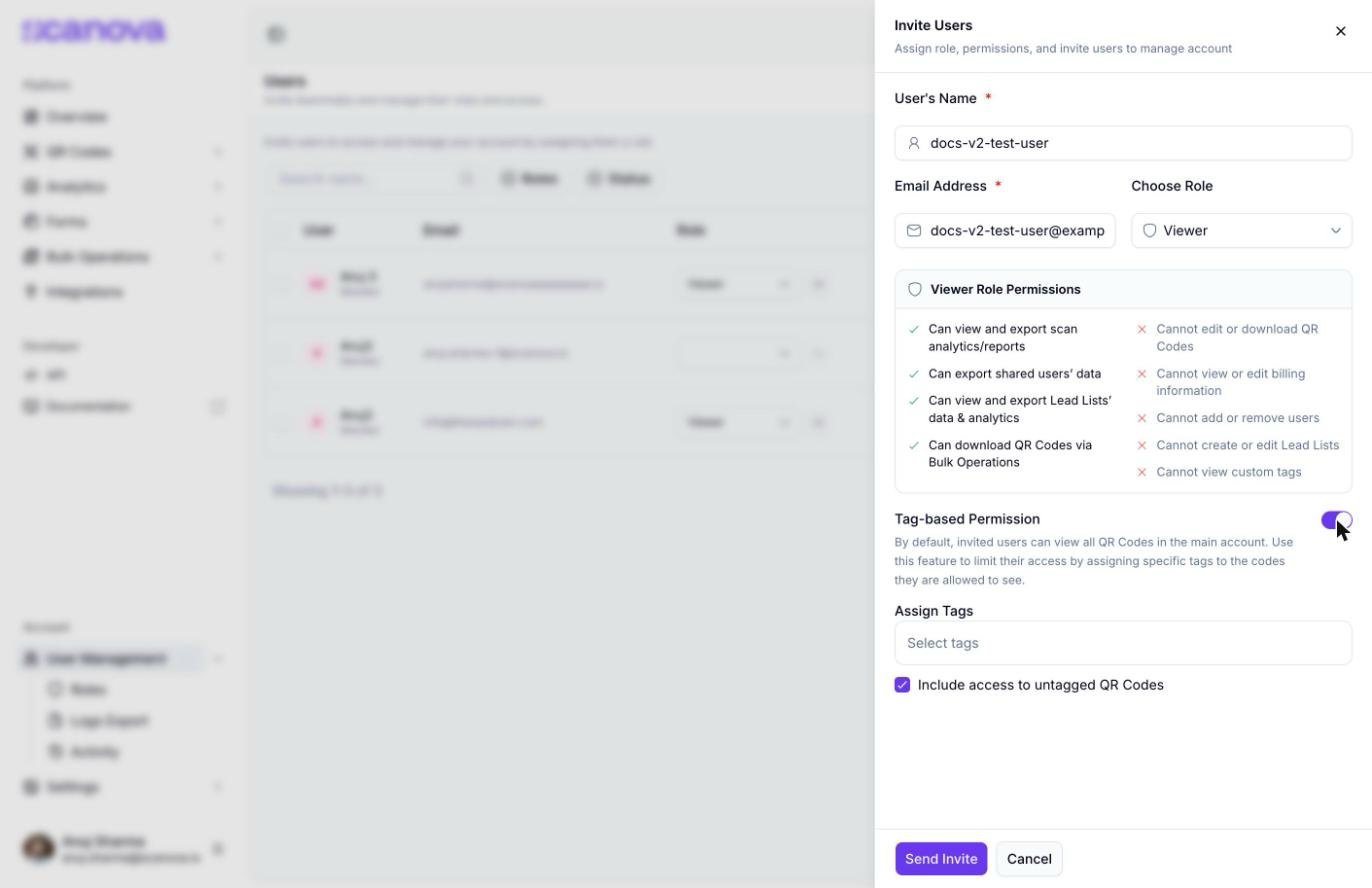Click the green check beside 'Can download QR Codes via Bulk Operations'
The height and width of the screenshot is (888, 1372).
914,446
